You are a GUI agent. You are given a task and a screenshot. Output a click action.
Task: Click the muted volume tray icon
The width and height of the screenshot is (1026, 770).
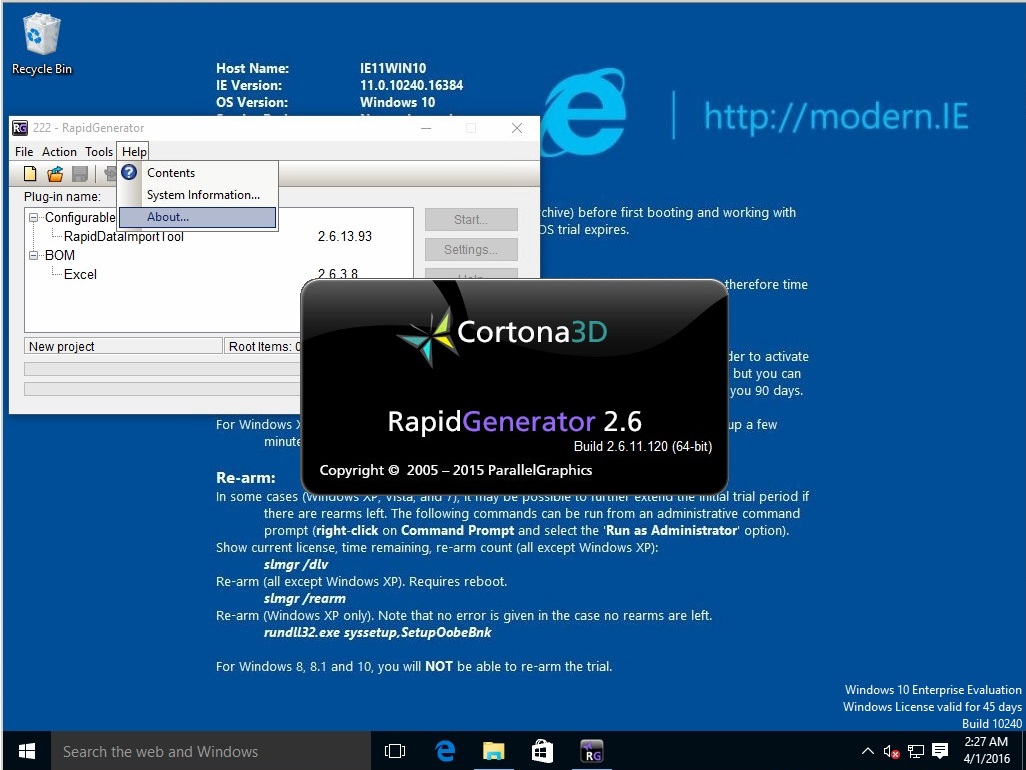point(891,752)
